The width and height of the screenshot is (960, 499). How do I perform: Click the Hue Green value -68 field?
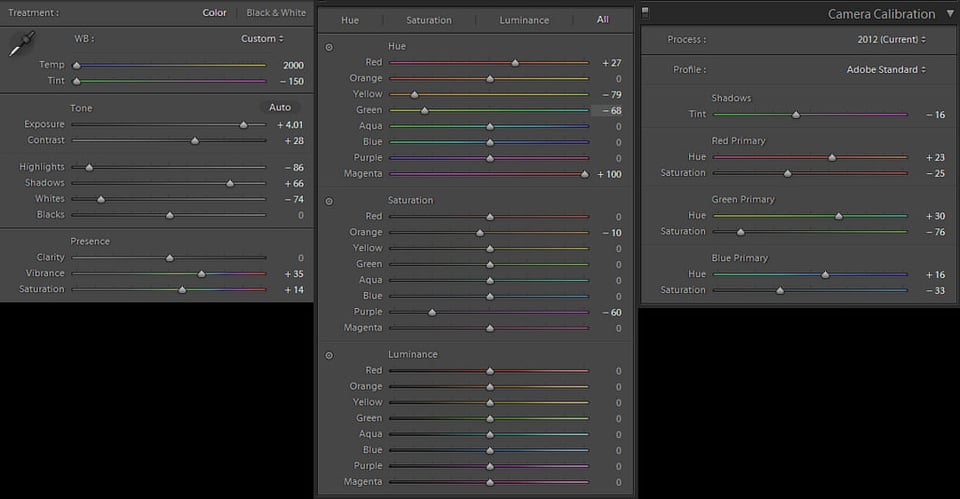[607, 111]
